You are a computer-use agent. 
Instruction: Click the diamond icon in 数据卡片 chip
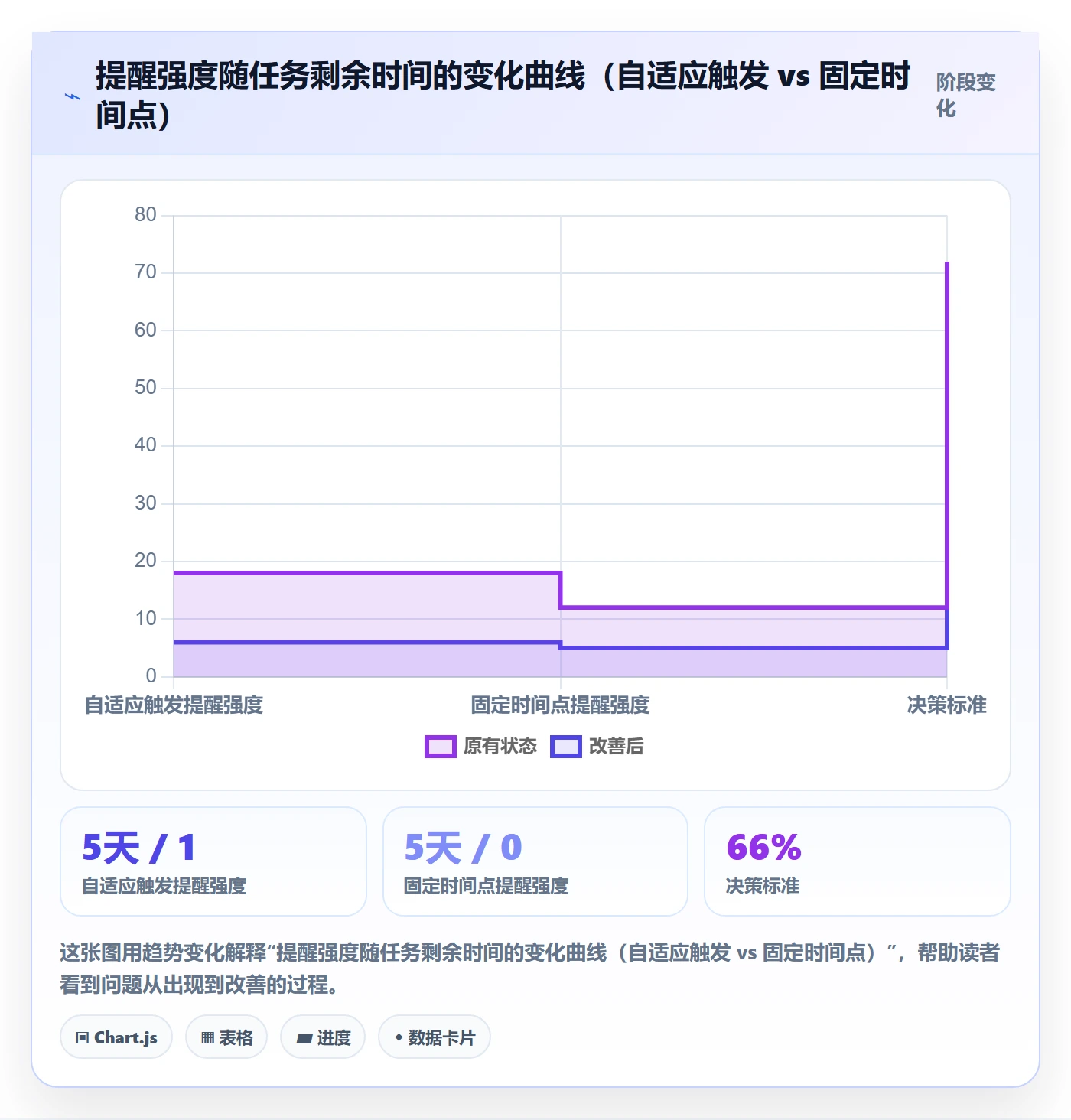pyautogui.click(x=399, y=1037)
